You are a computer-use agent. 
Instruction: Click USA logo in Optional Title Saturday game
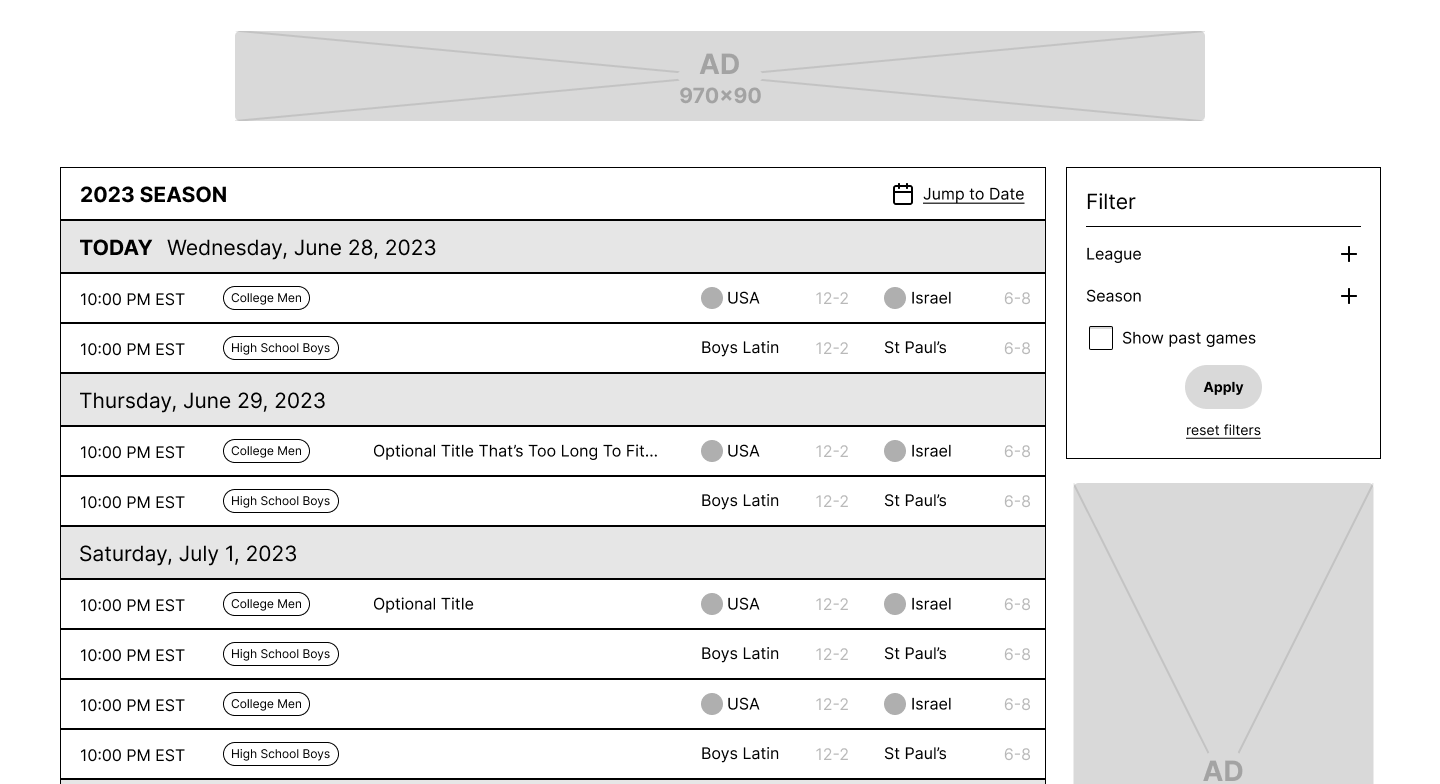(712, 604)
